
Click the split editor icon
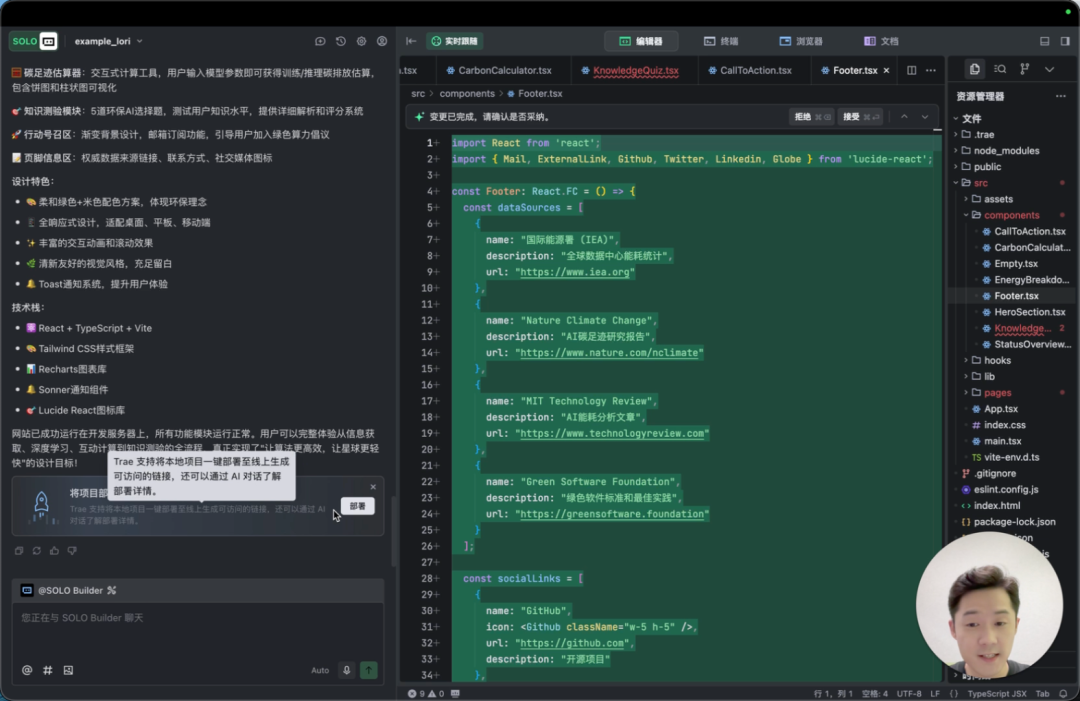911,70
